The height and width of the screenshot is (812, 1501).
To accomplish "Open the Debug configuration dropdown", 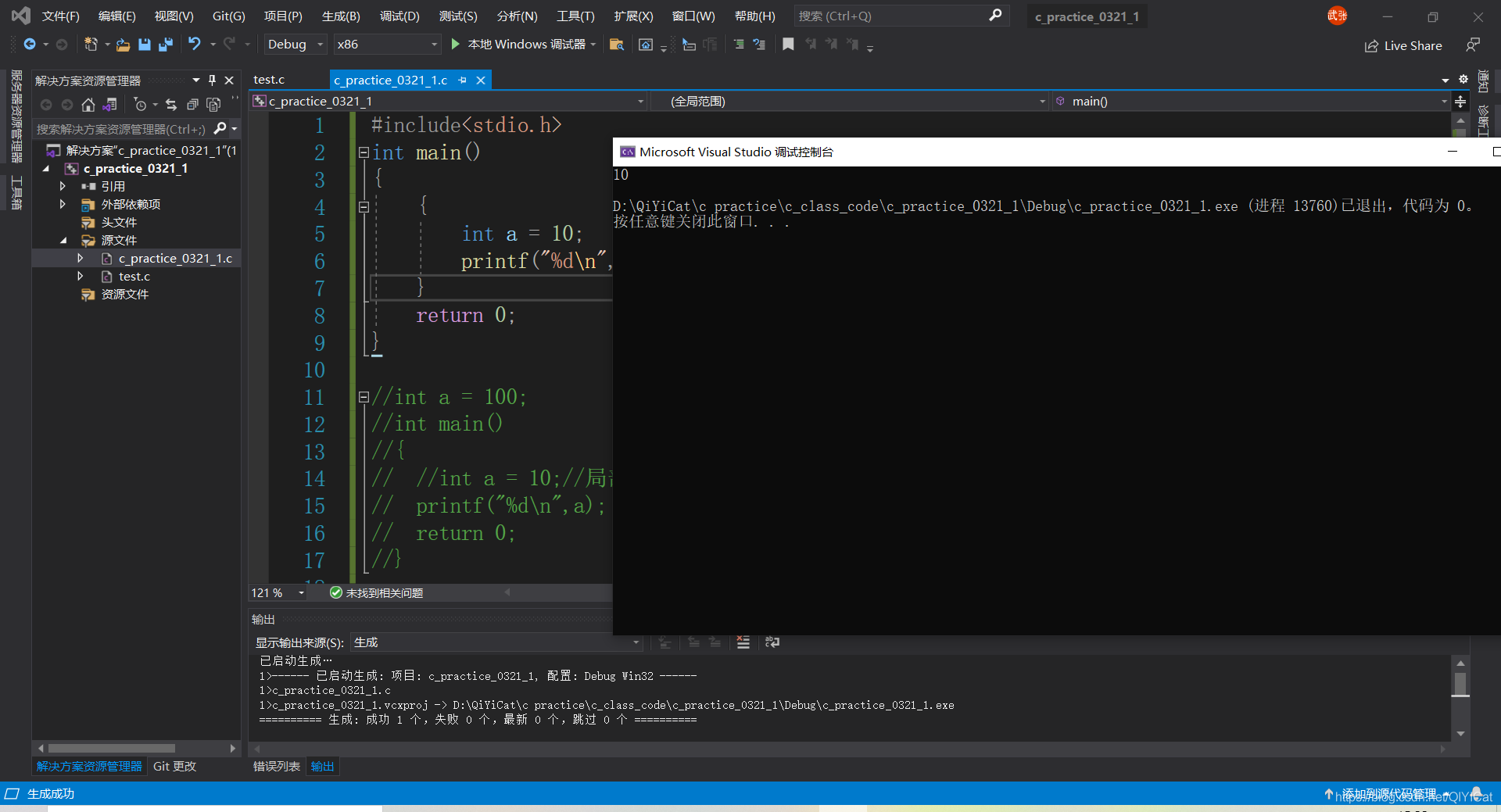I will pyautogui.click(x=295, y=45).
